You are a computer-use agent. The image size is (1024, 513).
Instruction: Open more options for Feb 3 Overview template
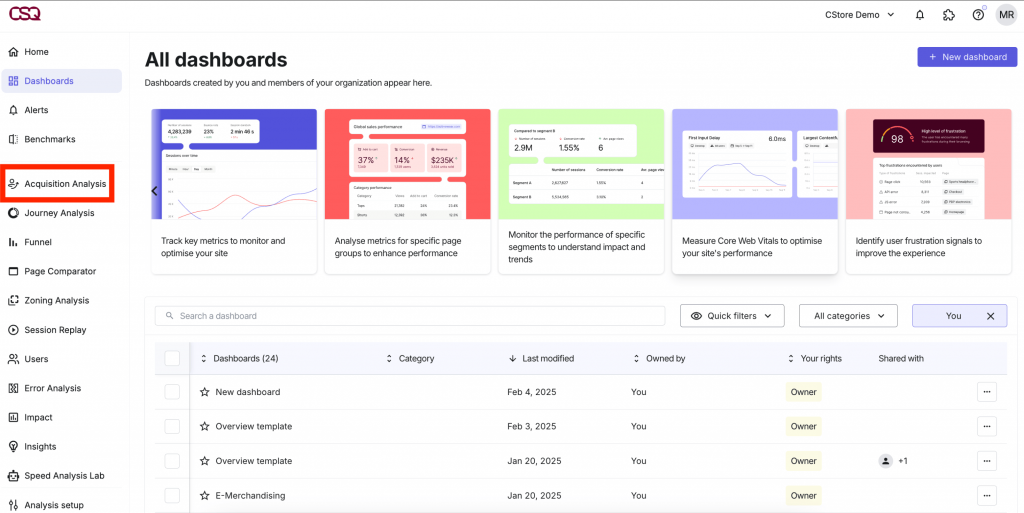pos(987,426)
